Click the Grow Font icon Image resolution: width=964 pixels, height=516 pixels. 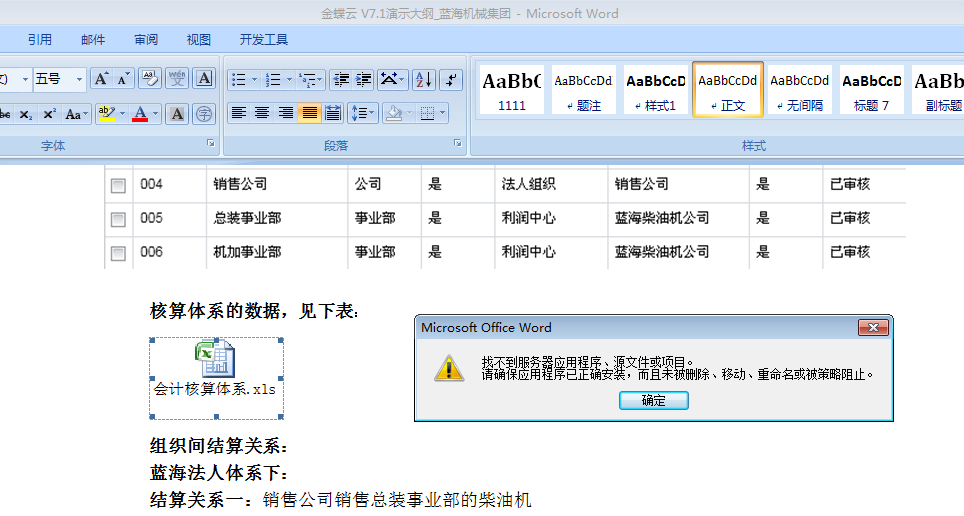click(101, 79)
